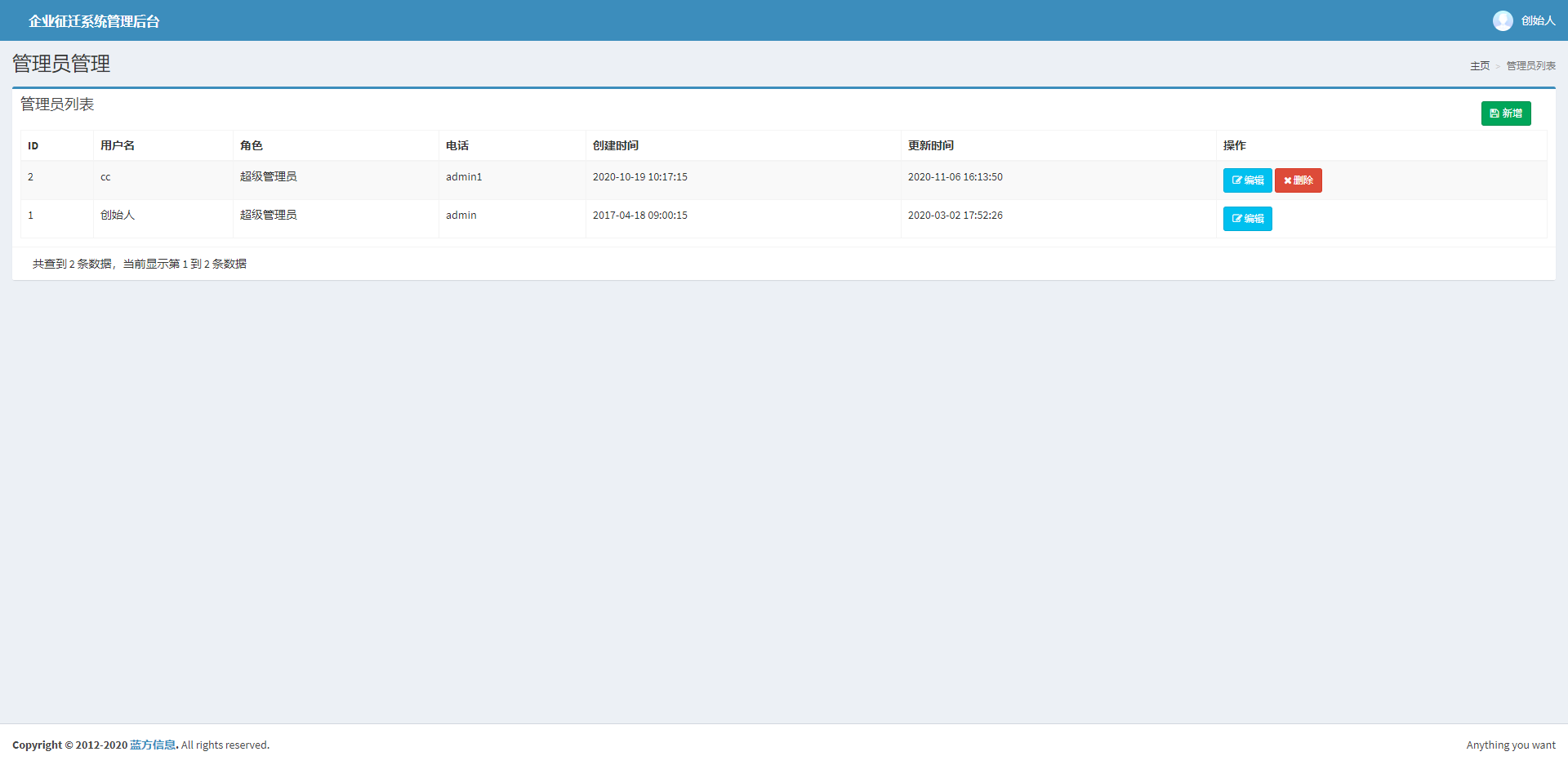Edit the cc administrator row

point(1247,180)
